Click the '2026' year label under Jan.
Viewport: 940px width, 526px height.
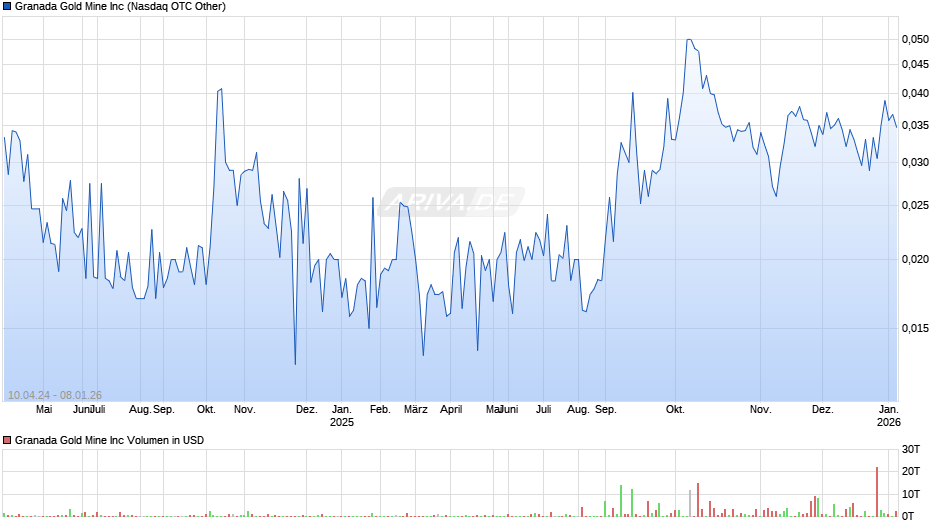pos(888,422)
